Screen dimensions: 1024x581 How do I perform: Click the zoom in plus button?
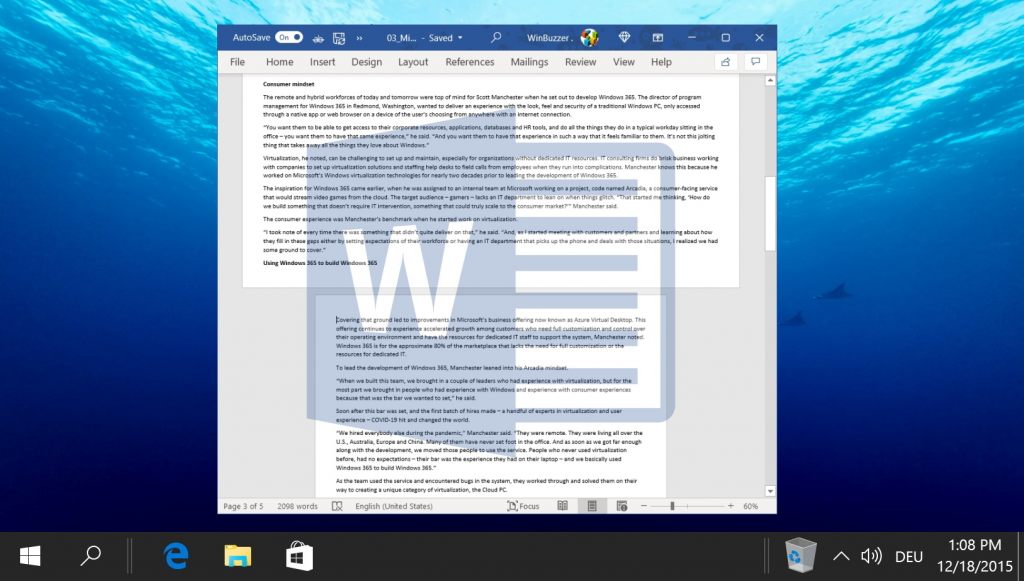730,506
